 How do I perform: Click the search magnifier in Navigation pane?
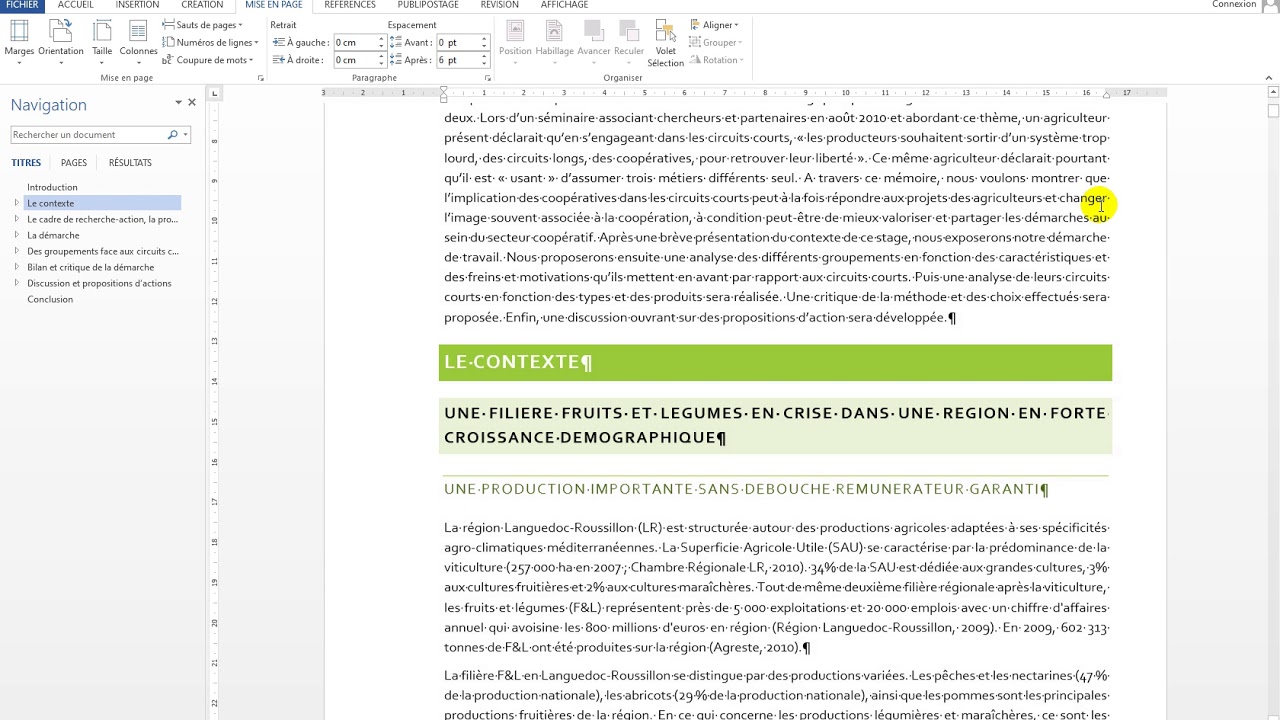tap(172, 134)
